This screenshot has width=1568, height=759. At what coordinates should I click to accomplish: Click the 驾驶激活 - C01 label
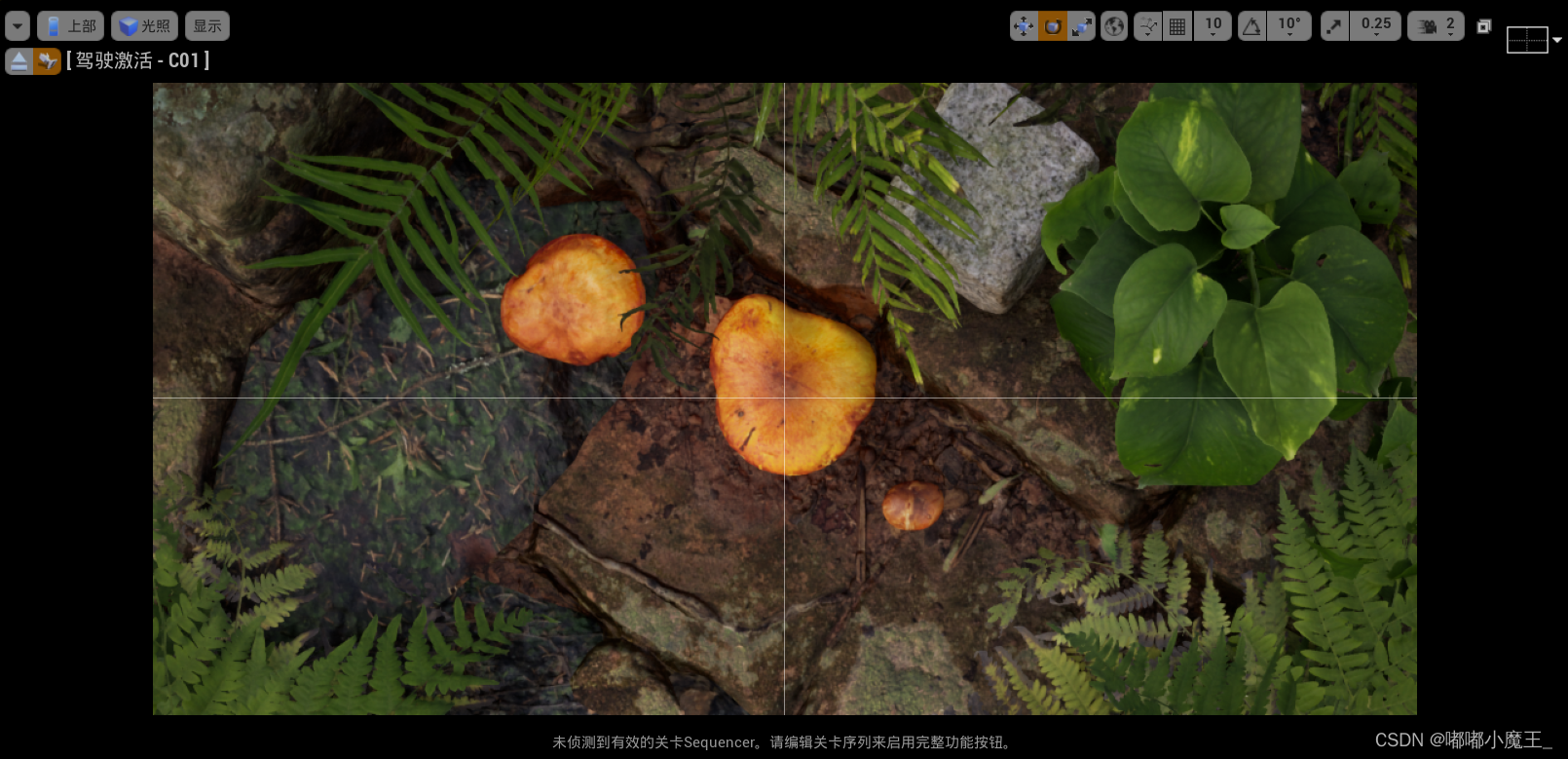coord(138,60)
